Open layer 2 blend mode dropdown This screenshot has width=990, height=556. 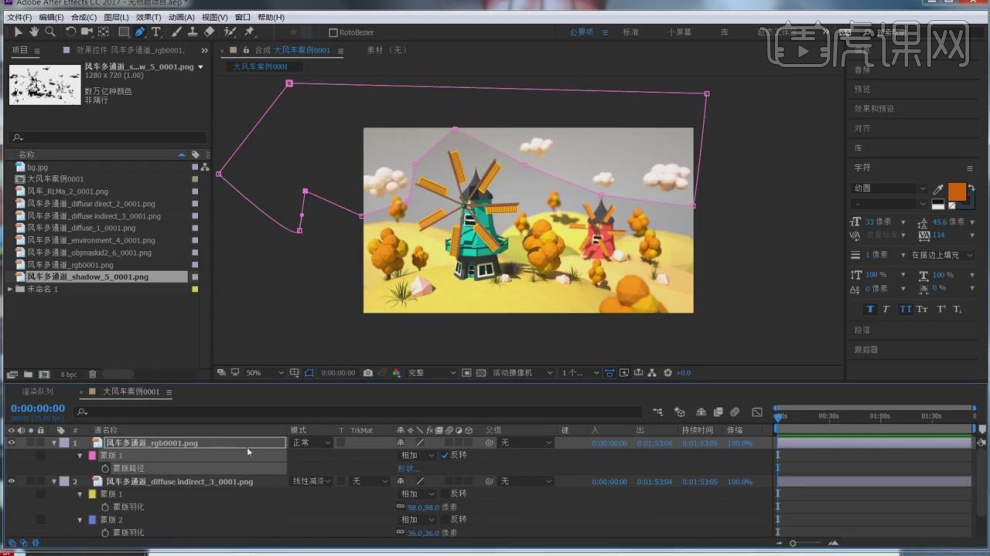click(x=310, y=481)
